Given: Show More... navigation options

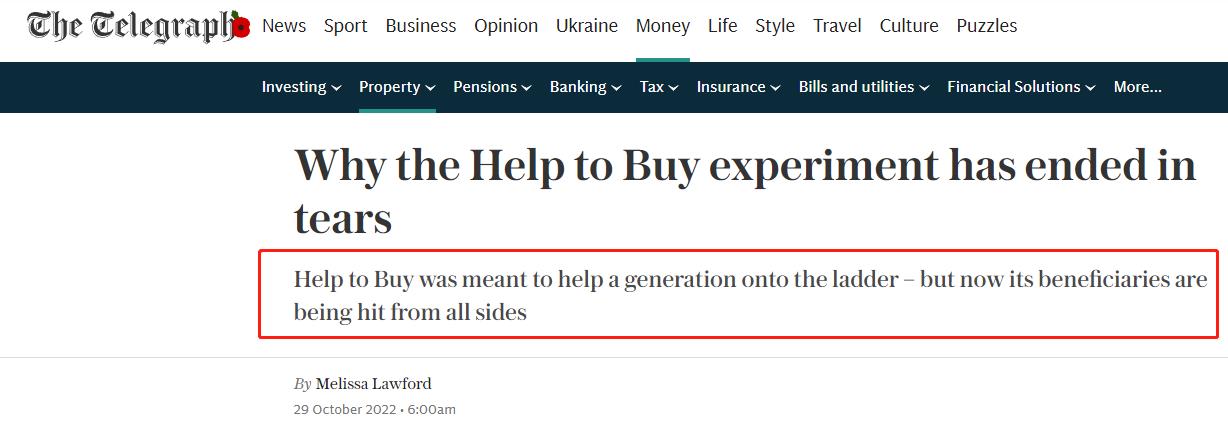Looking at the screenshot, I should coord(1138,87).
